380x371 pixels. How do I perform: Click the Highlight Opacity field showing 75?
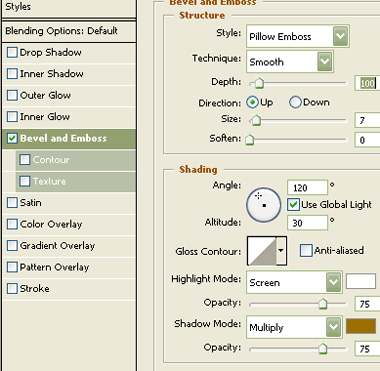367,304
